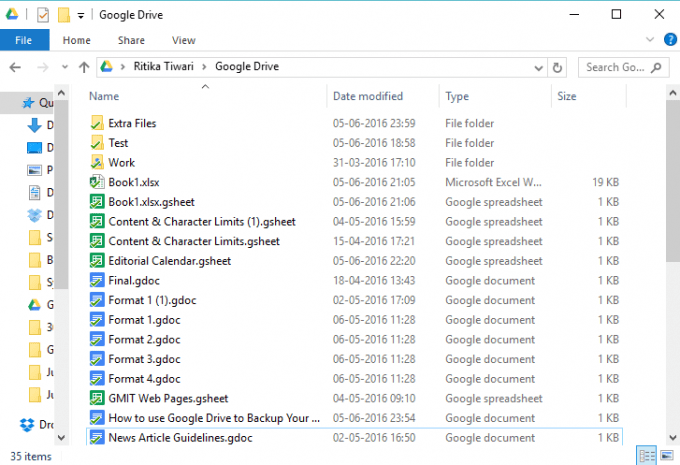Switch to Large icons view in status bar

[x=667, y=455]
